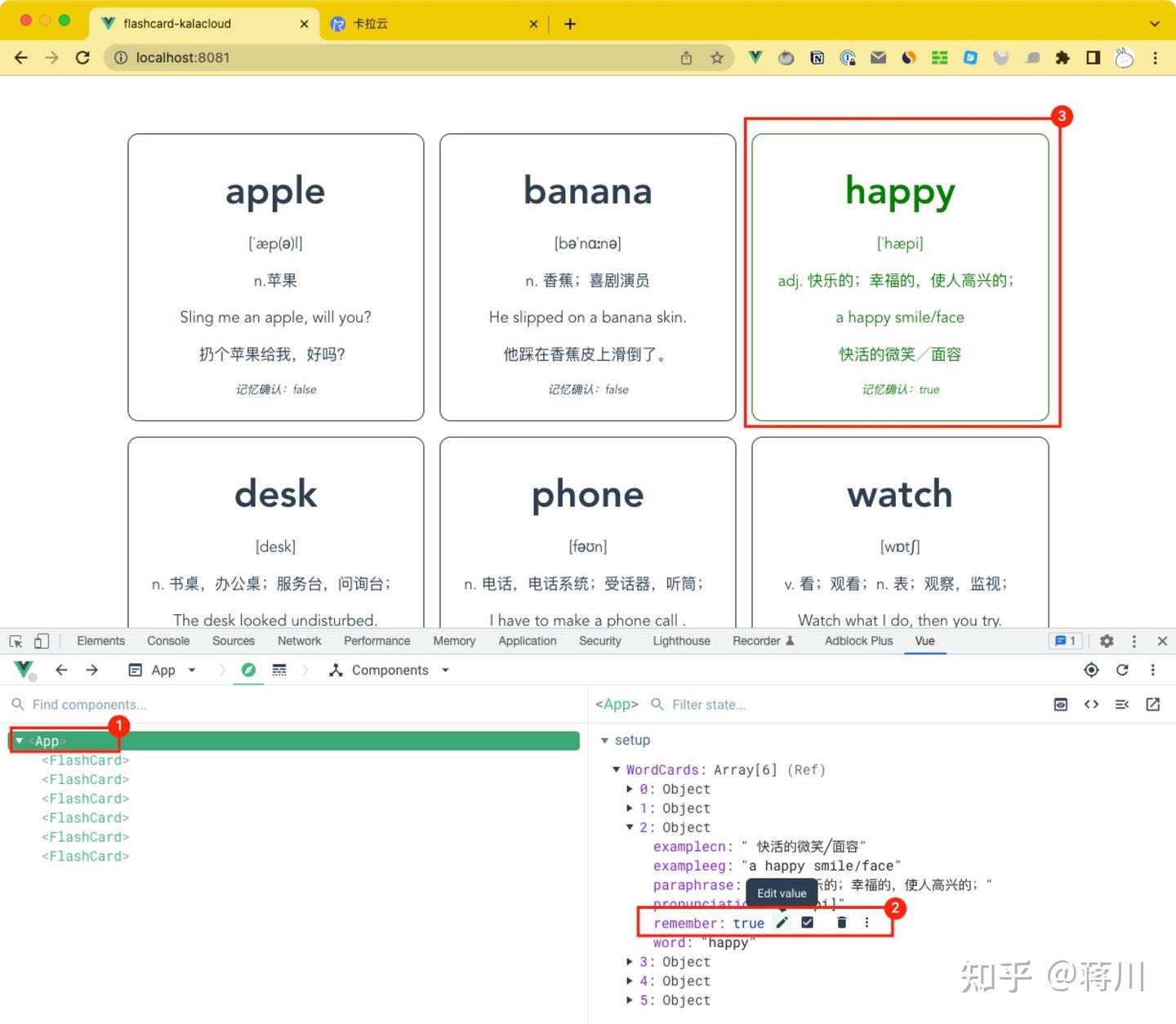Click the pencil icon to edit remember value
This screenshot has width=1176, height=1024.
782,922
